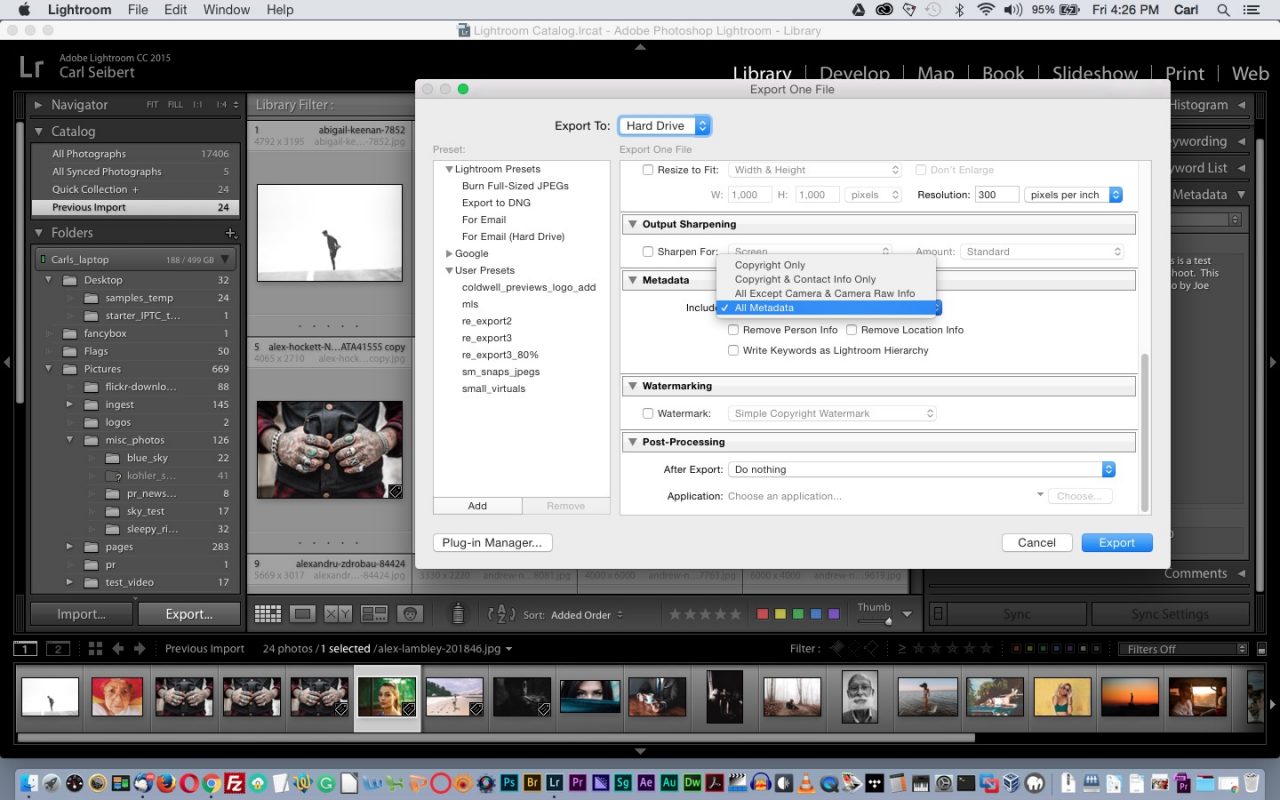
Task: Select the Painter spray can tool
Action: (x=458, y=613)
